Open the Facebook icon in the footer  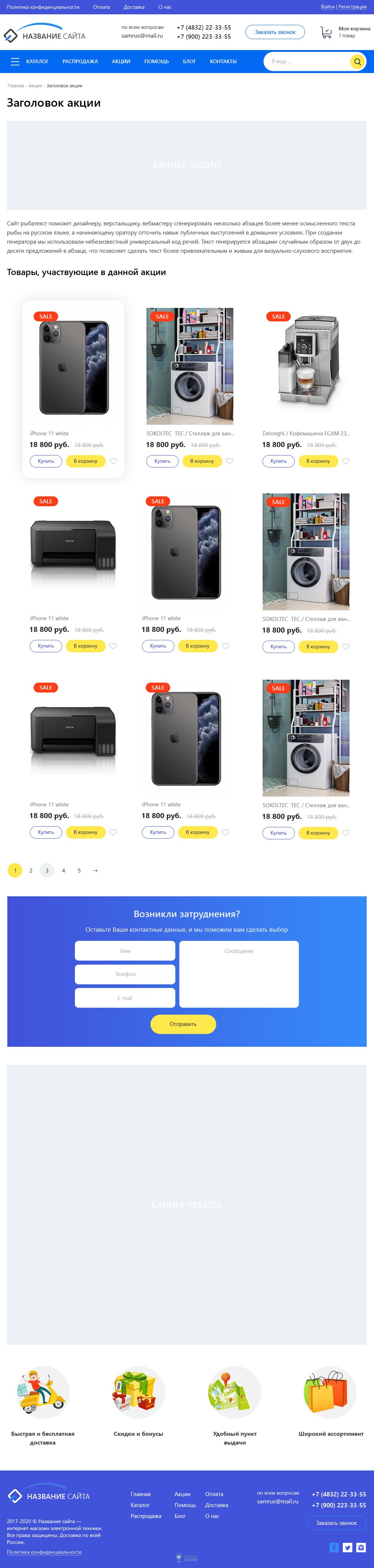tap(334, 1547)
